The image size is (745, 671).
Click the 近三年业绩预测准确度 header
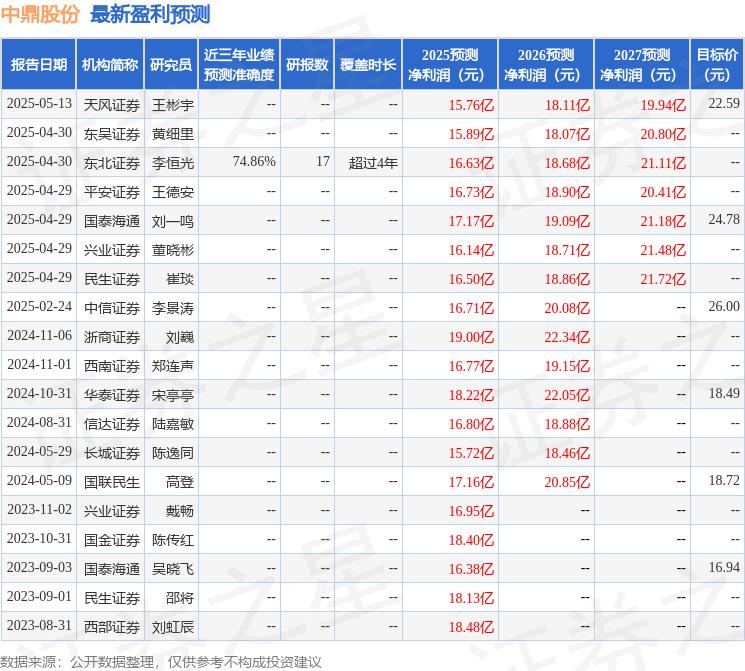(239, 65)
